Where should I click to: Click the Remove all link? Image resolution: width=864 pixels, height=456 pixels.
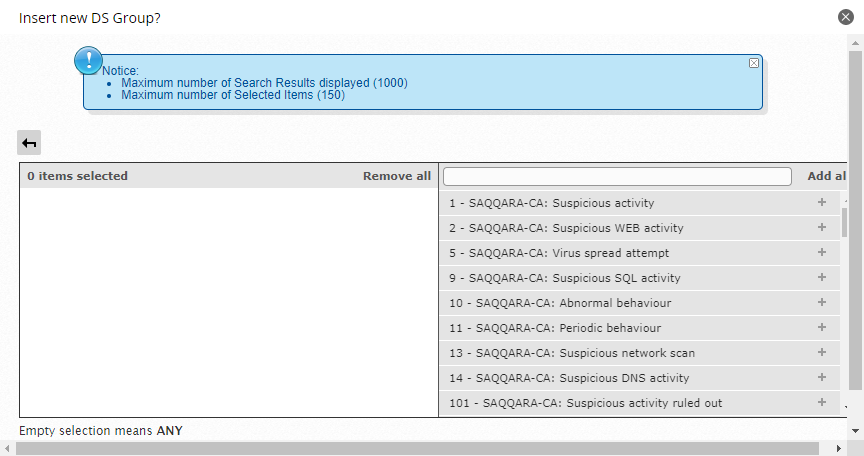(x=397, y=176)
